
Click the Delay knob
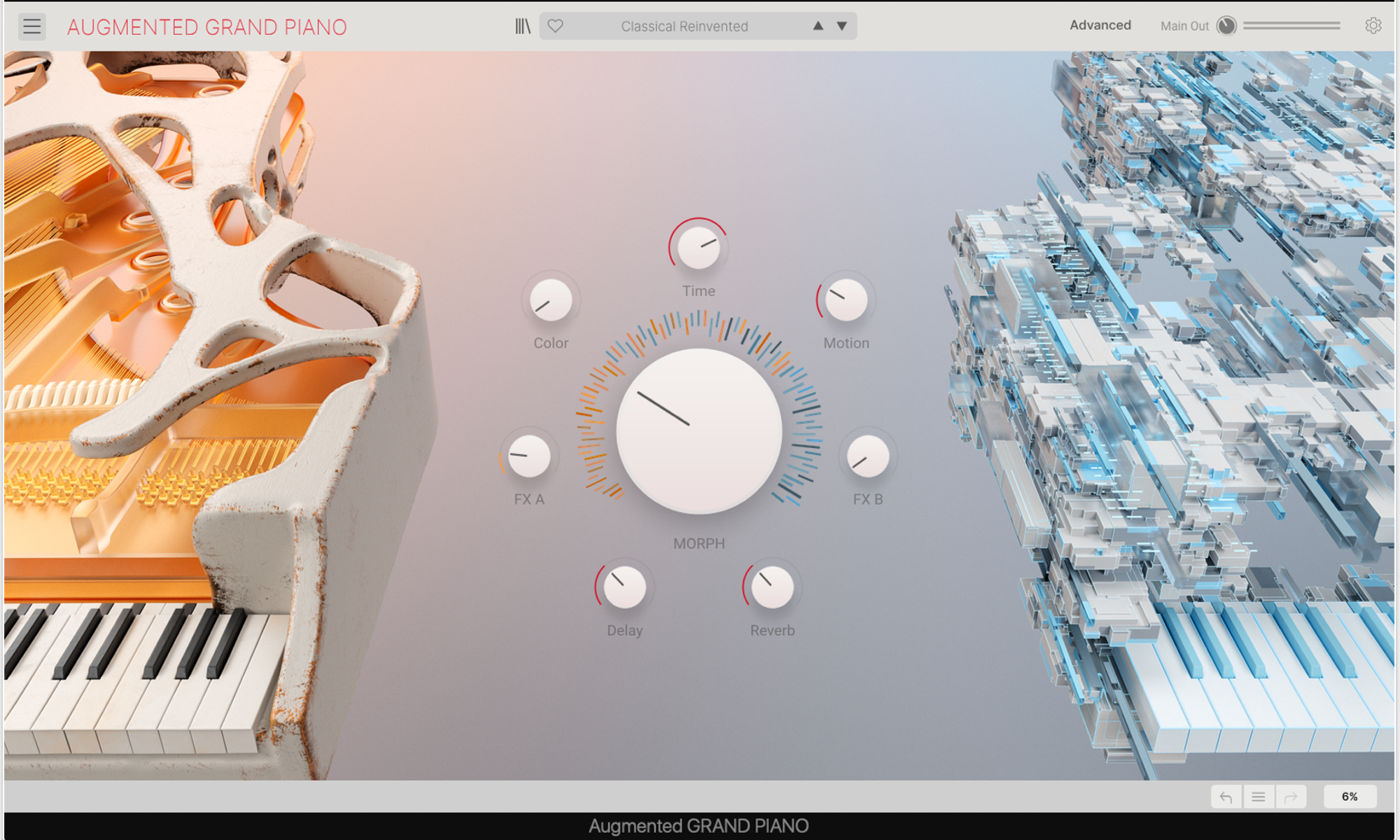624,587
